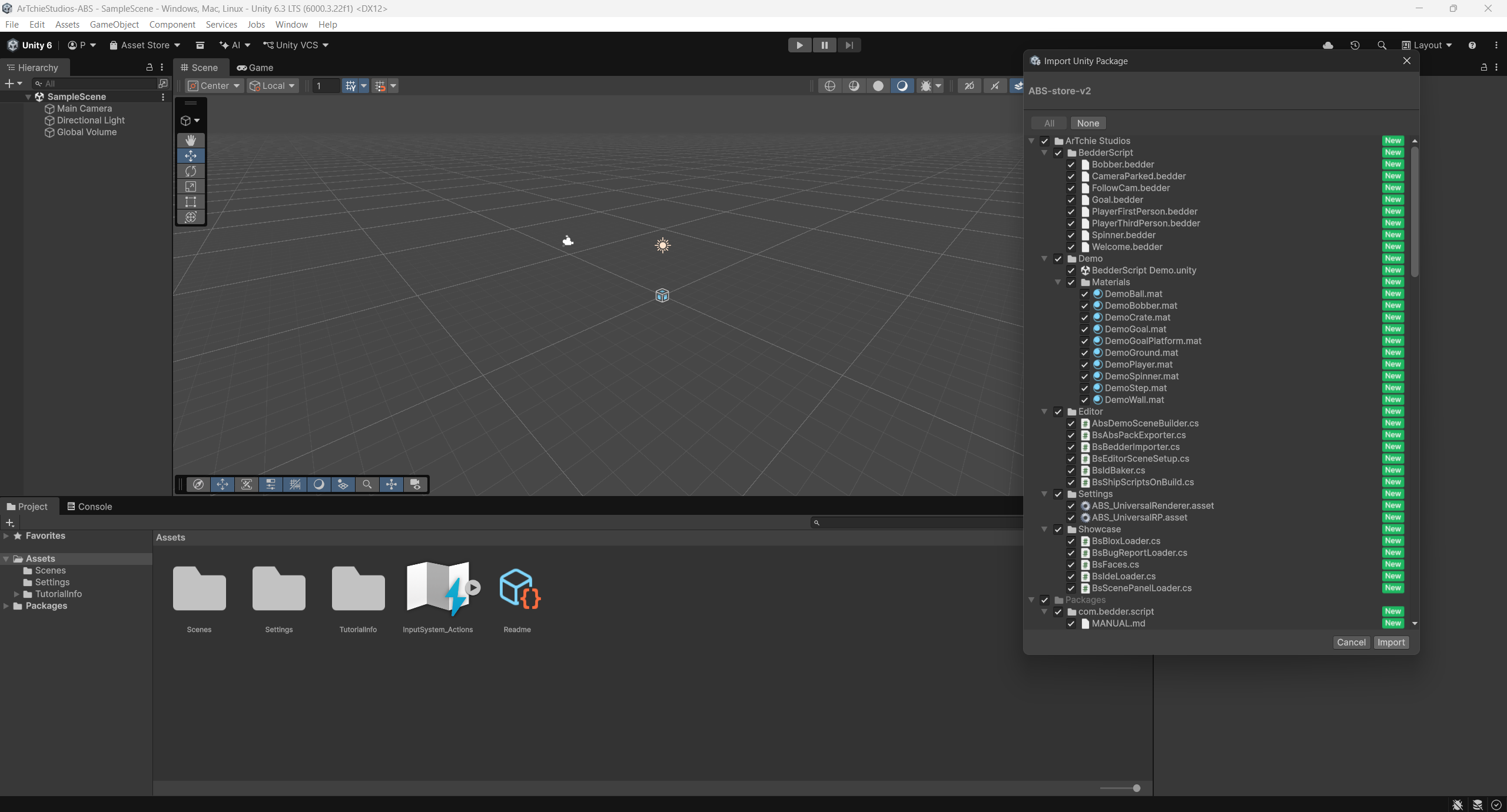Screen dimensions: 1507x812
Task: Click the Pause button
Action: click(x=824, y=45)
